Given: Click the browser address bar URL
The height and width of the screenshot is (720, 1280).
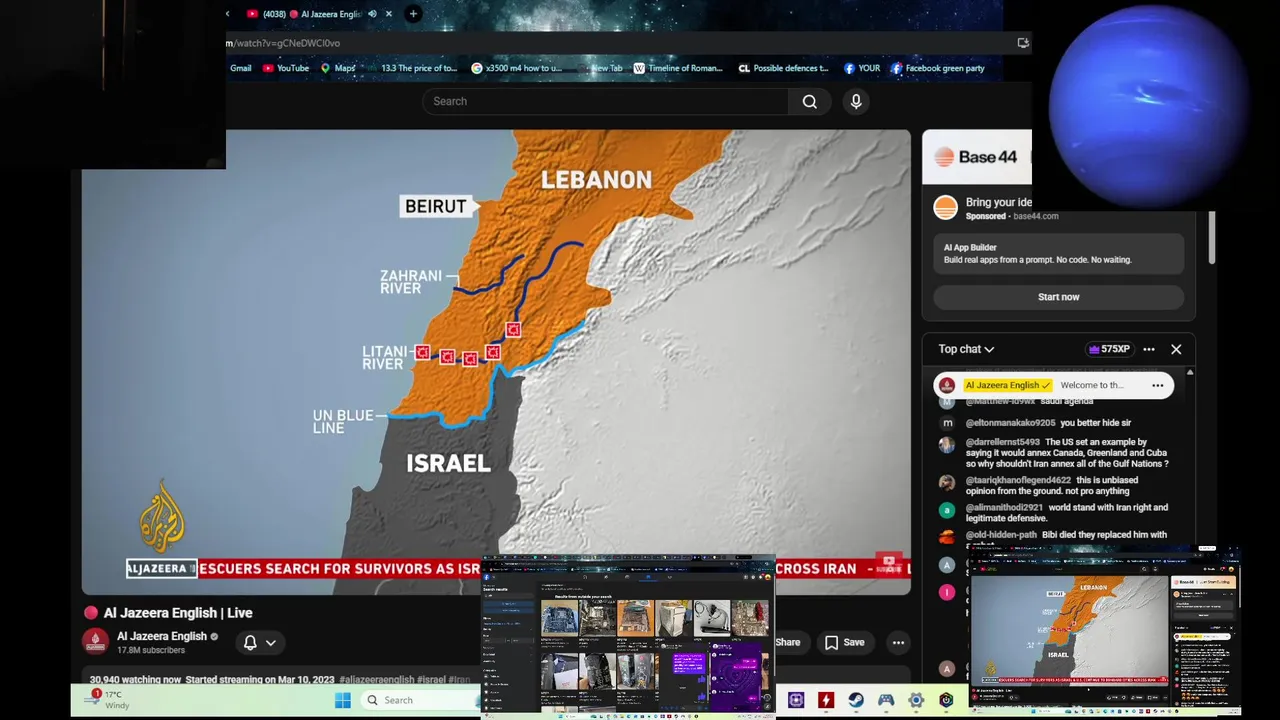Looking at the screenshot, I should 284,43.
